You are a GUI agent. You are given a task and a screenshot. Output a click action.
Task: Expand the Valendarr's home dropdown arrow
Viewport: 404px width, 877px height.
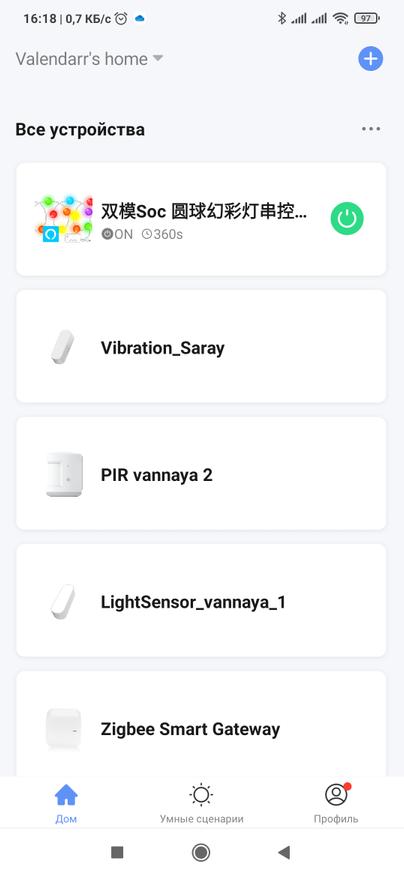tap(158, 58)
